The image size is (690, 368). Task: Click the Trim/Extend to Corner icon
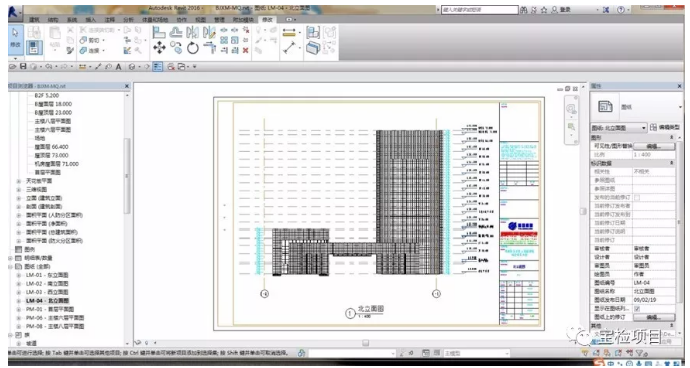pos(209,48)
